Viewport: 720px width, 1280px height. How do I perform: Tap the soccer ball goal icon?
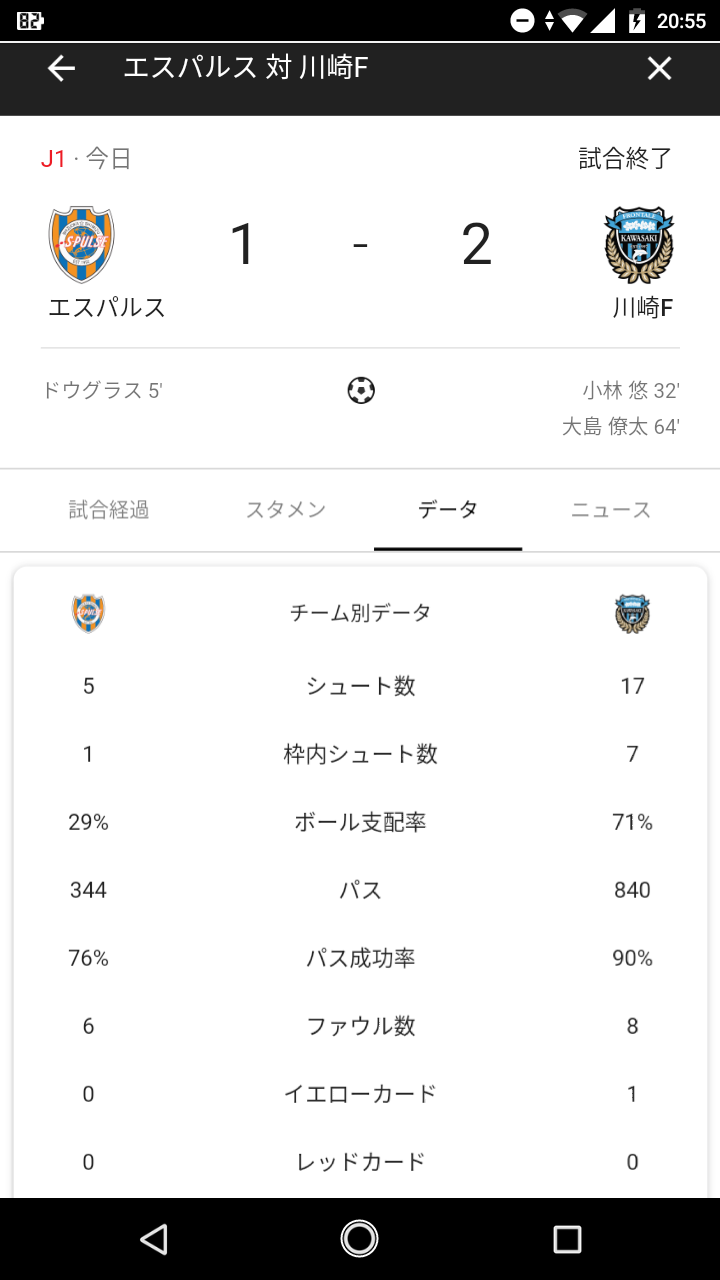pos(361,390)
